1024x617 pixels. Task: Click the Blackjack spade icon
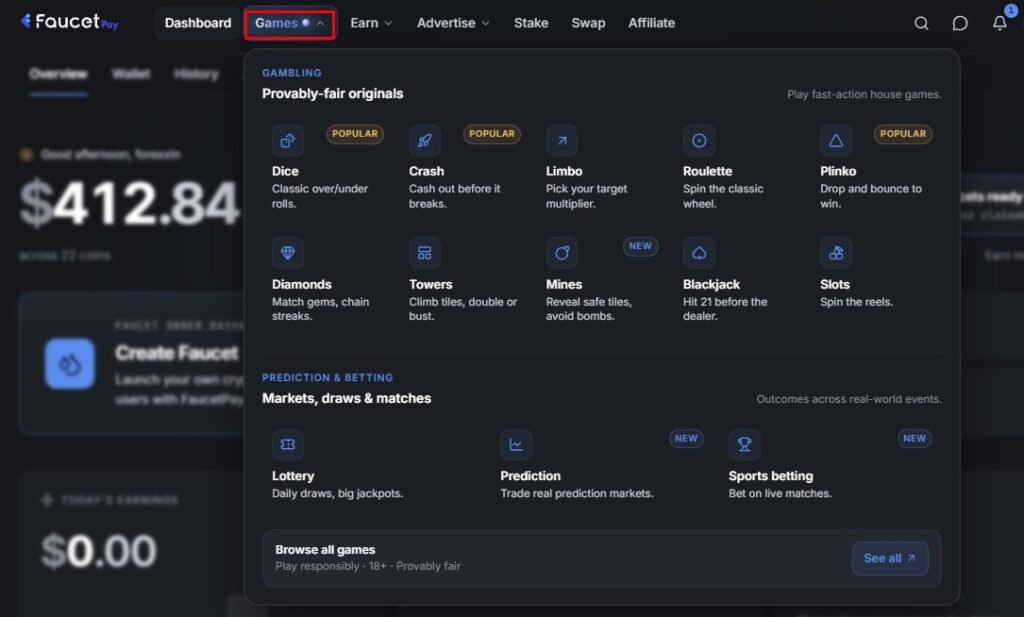point(699,253)
